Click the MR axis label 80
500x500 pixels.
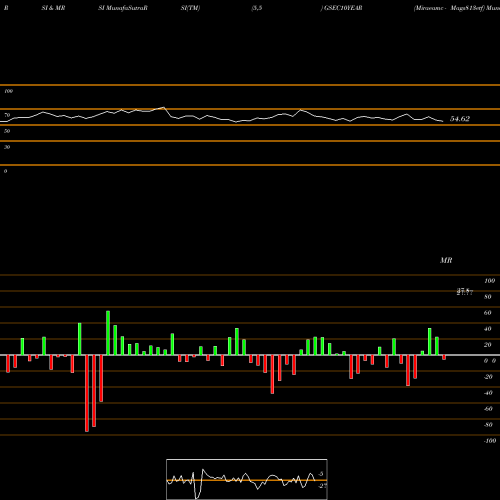[x=488, y=297]
